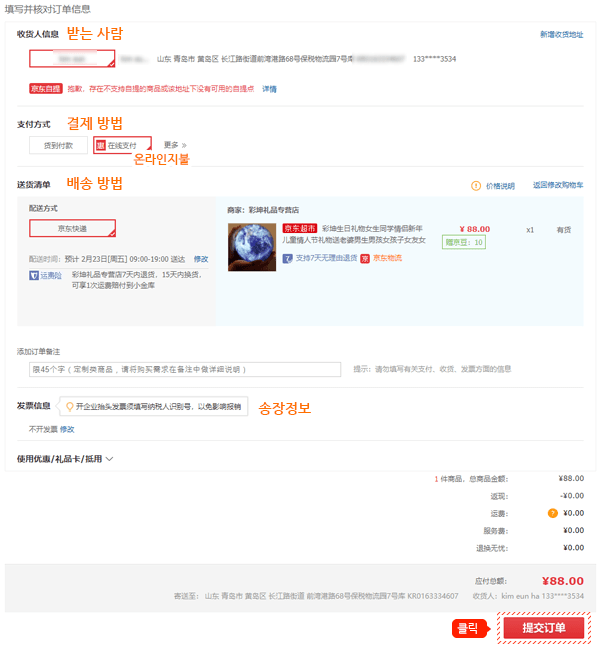The image size is (600, 653).
Task: Click 返回修改购物车 to edit the cart
Action: (x=558, y=185)
